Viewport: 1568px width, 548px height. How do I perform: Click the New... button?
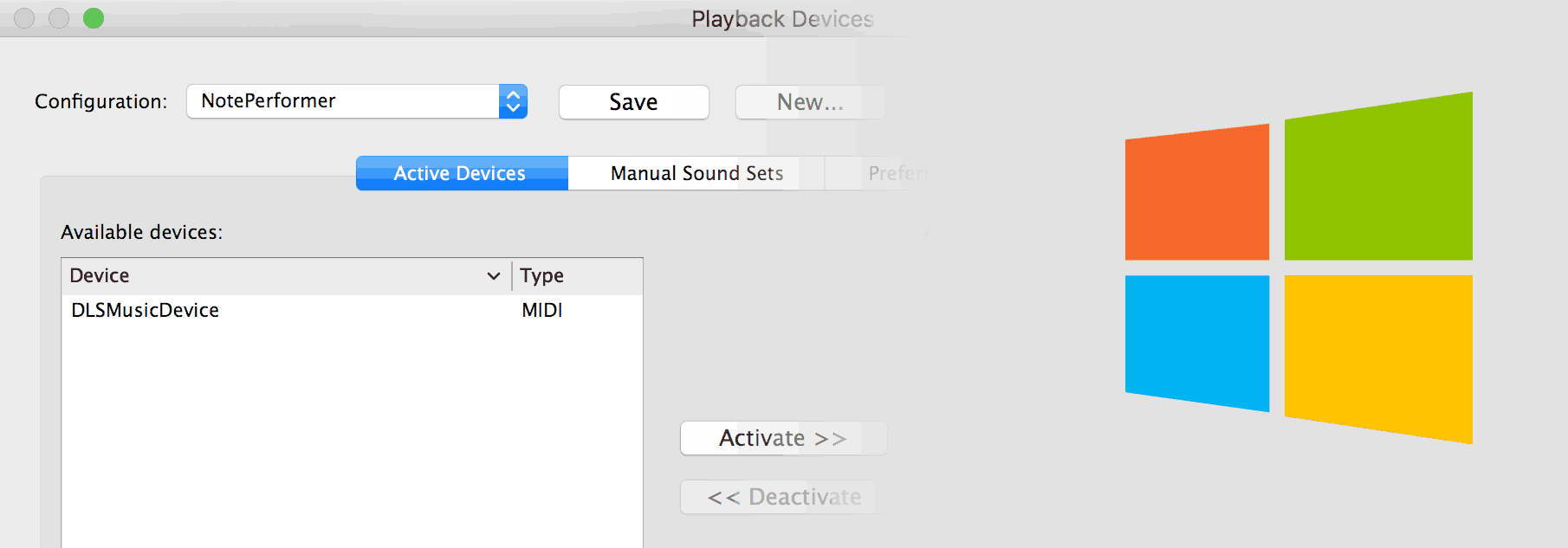[x=810, y=102]
